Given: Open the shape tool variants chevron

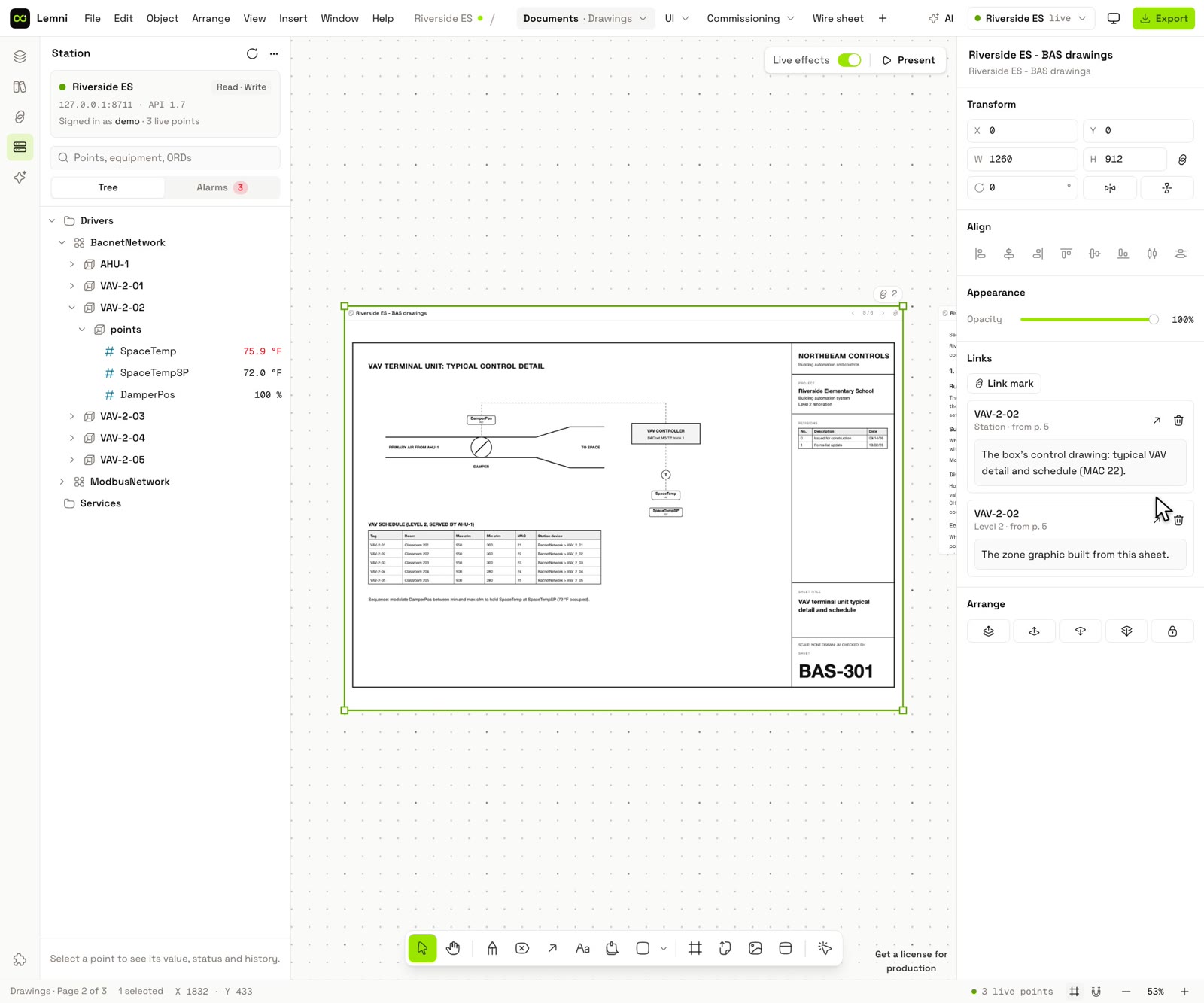Looking at the screenshot, I should (x=664, y=948).
